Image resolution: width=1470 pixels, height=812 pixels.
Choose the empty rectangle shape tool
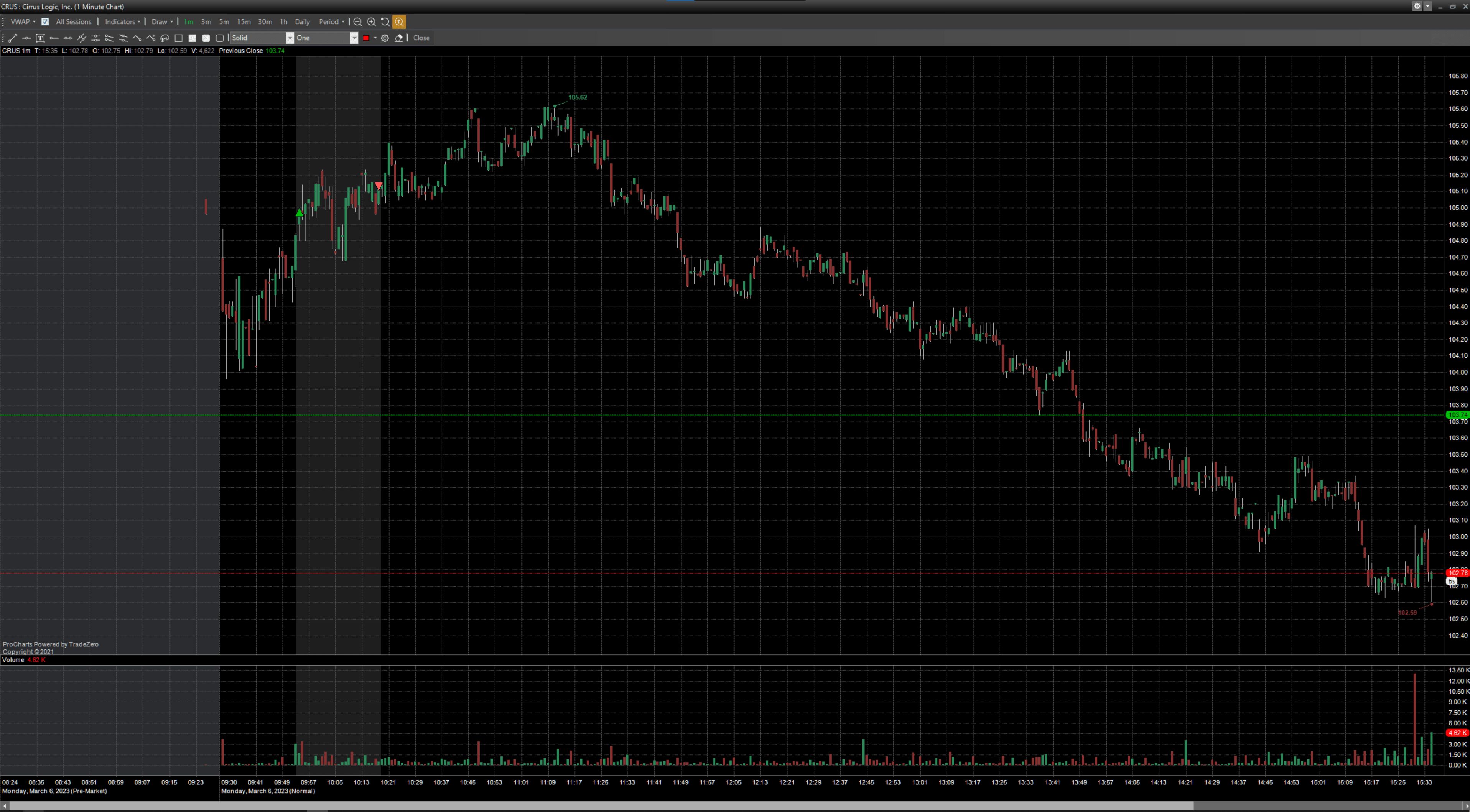pyautogui.click(x=179, y=38)
